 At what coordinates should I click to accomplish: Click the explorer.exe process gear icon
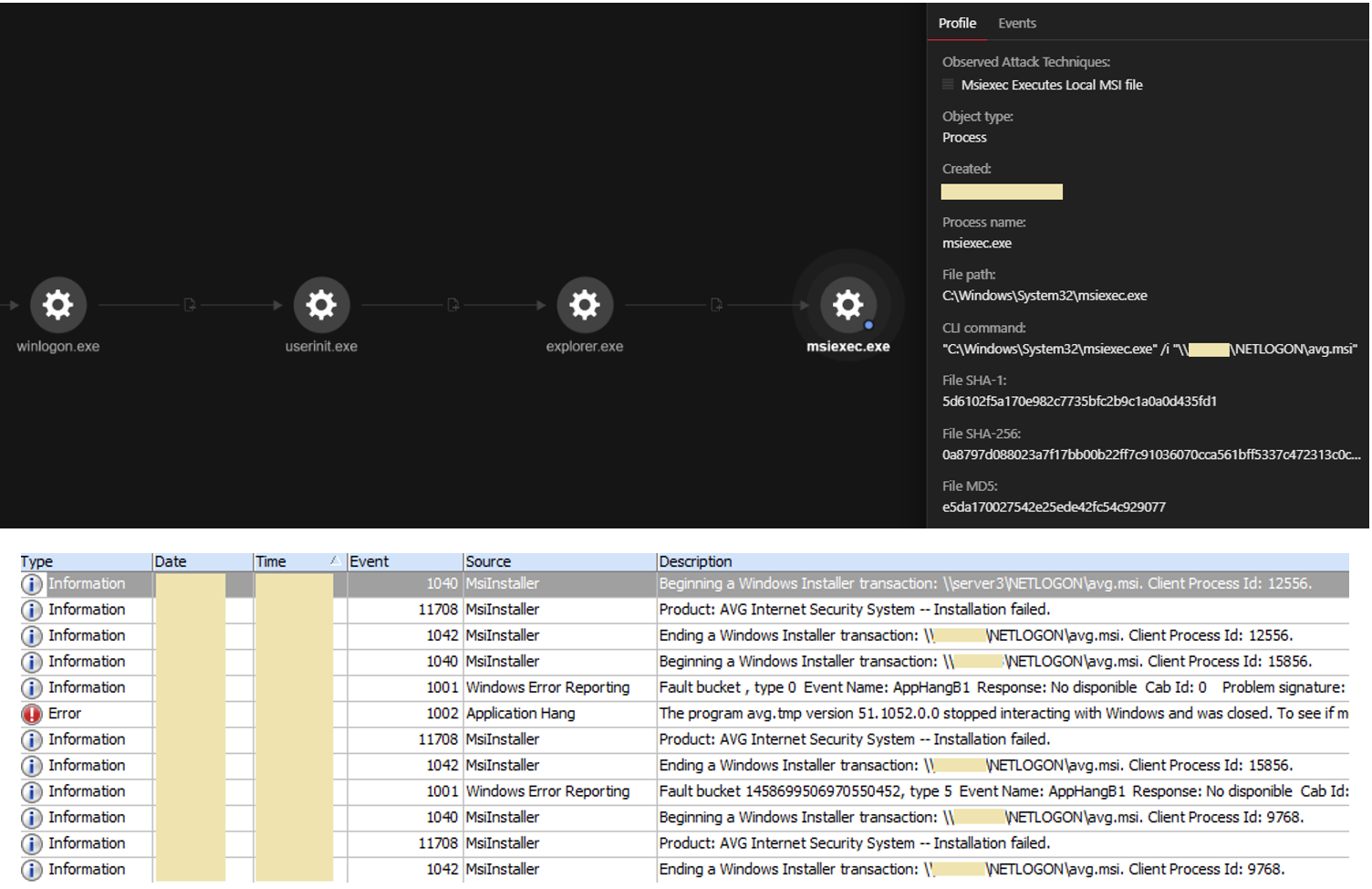[585, 305]
